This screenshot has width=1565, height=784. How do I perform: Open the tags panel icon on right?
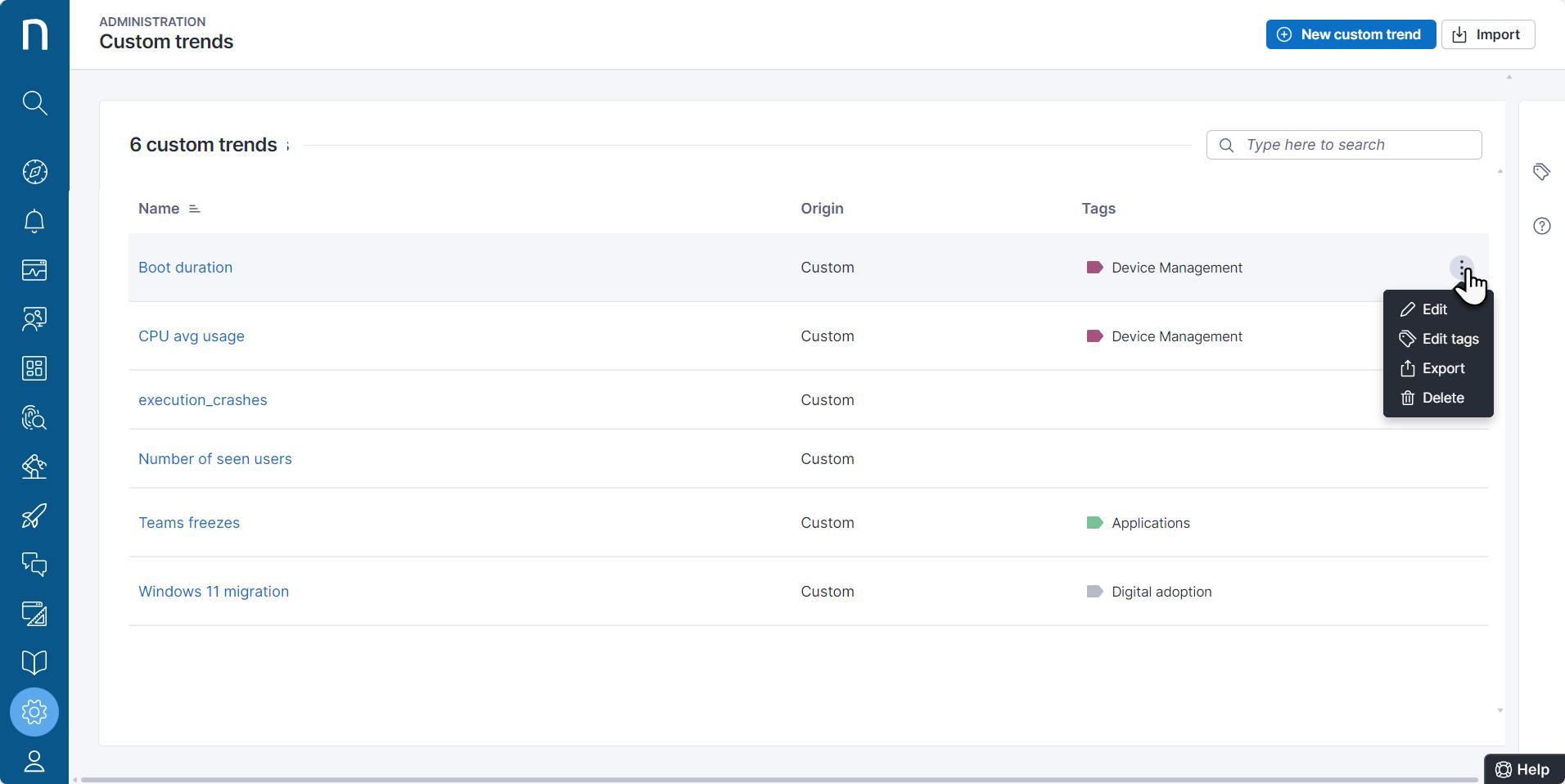(1542, 172)
